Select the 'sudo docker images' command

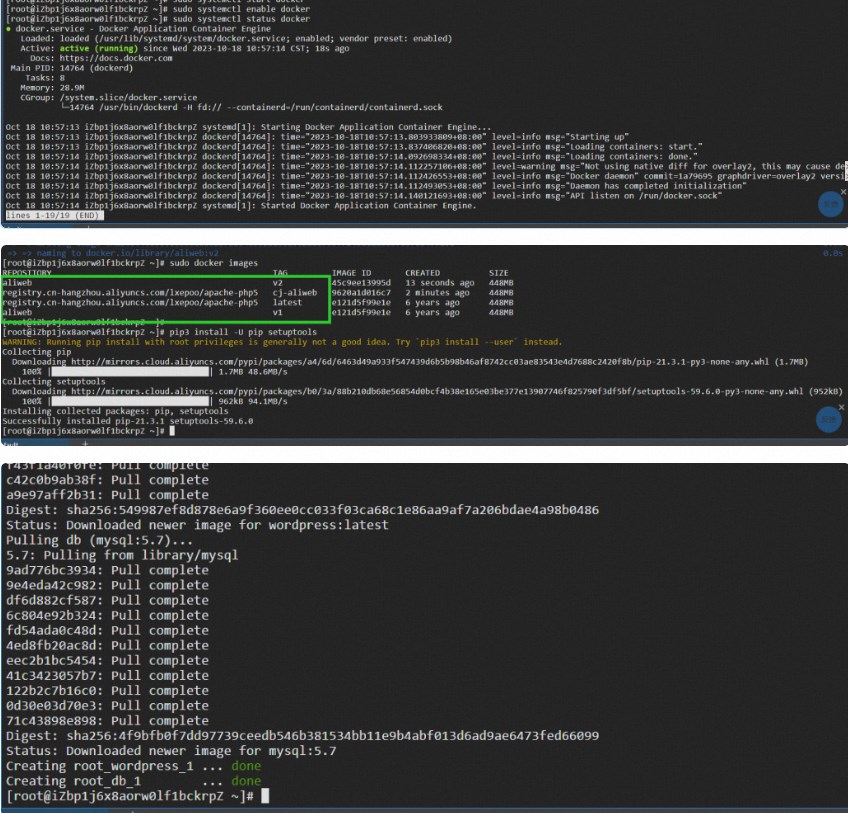click(x=214, y=263)
